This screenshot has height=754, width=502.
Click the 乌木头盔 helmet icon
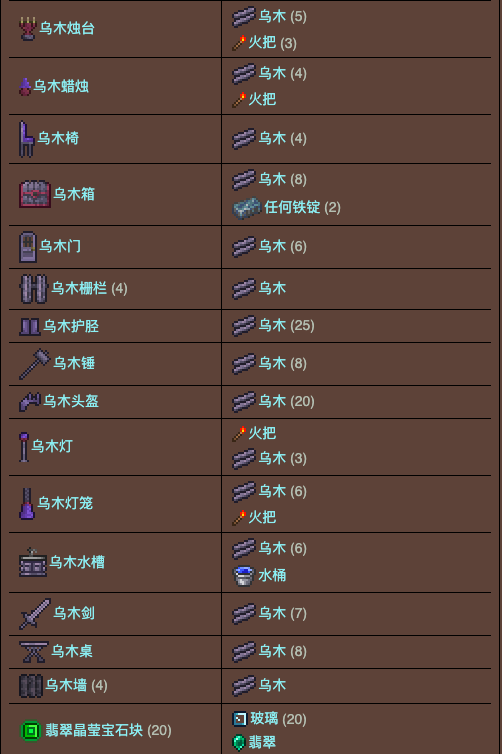30,402
